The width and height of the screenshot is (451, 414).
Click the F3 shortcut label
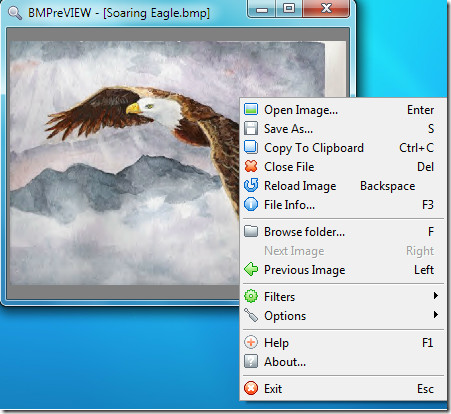pos(428,205)
